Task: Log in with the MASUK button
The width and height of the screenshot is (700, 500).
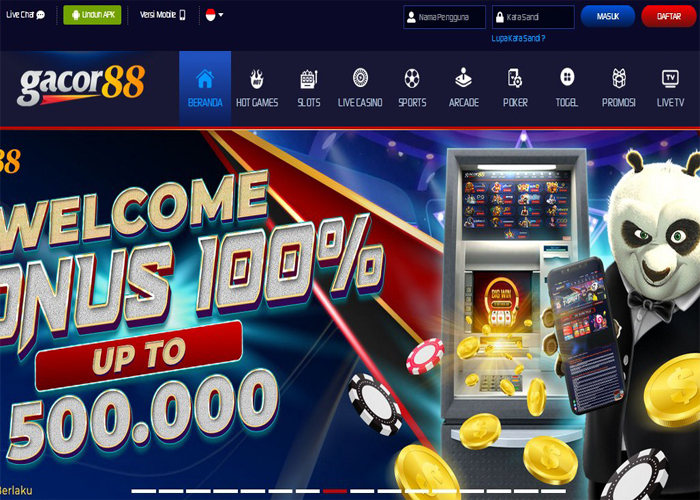Action: coord(608,17)
